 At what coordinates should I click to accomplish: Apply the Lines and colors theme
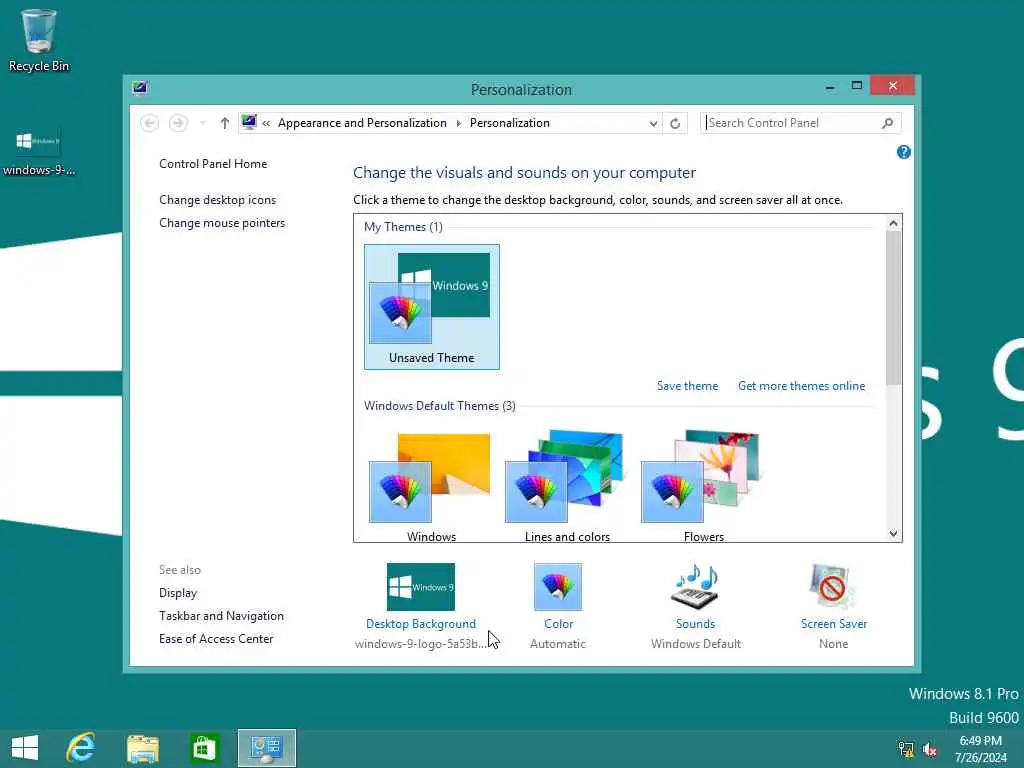point(567,485)
